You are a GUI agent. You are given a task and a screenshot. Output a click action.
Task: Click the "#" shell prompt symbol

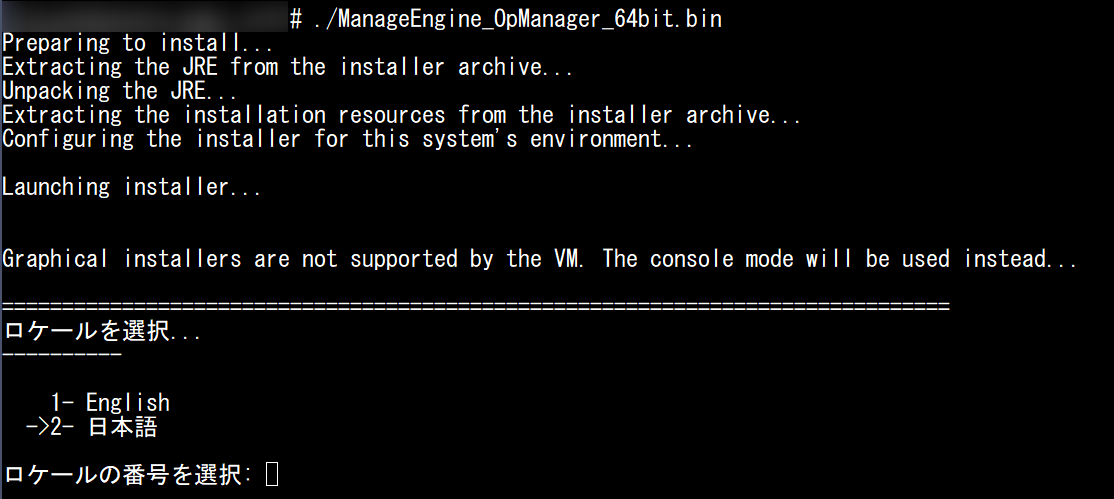tap(296, 19)
